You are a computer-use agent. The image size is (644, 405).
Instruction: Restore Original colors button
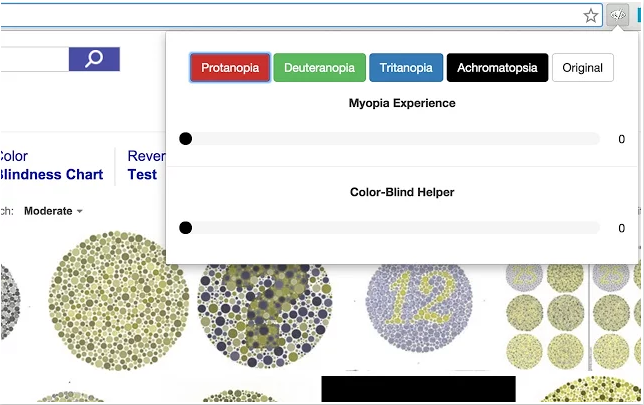click(583, 67)
